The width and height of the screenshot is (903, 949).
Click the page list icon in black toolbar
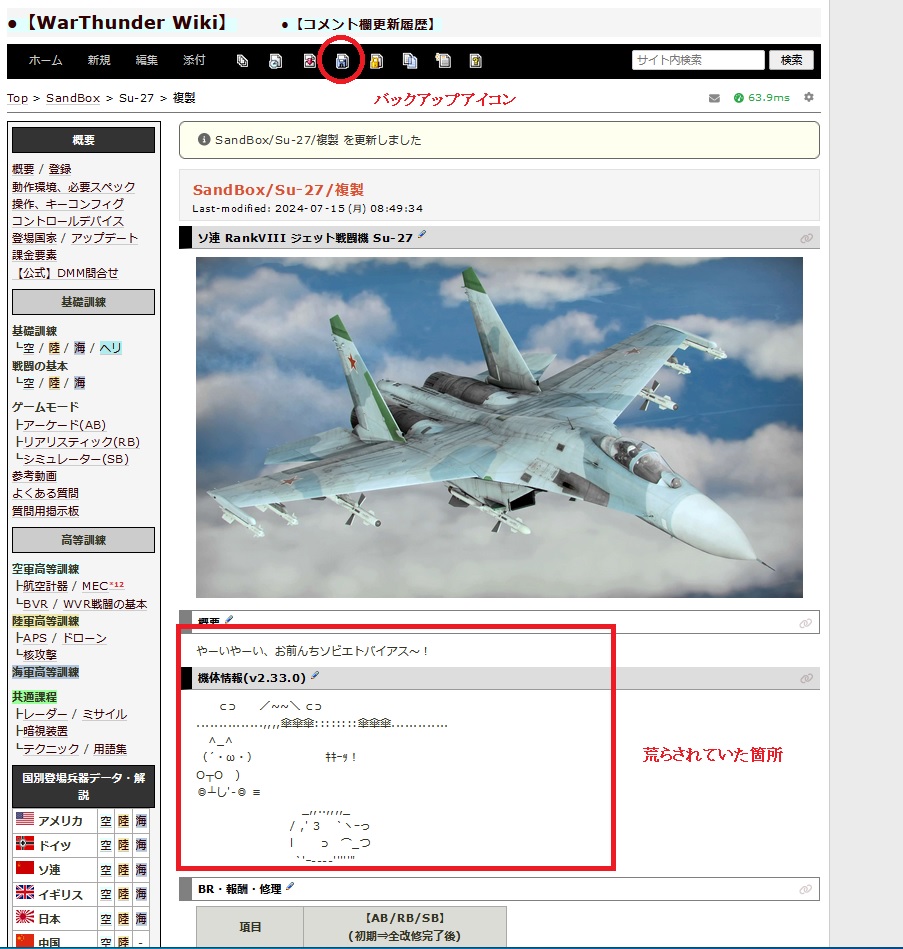pos(242,61)
